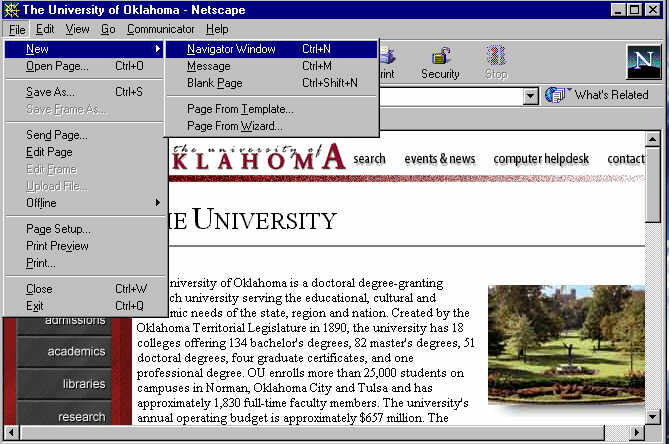669x444 pixels.
Task: Click the Security toolbar icon
Action: pos(440,63)
